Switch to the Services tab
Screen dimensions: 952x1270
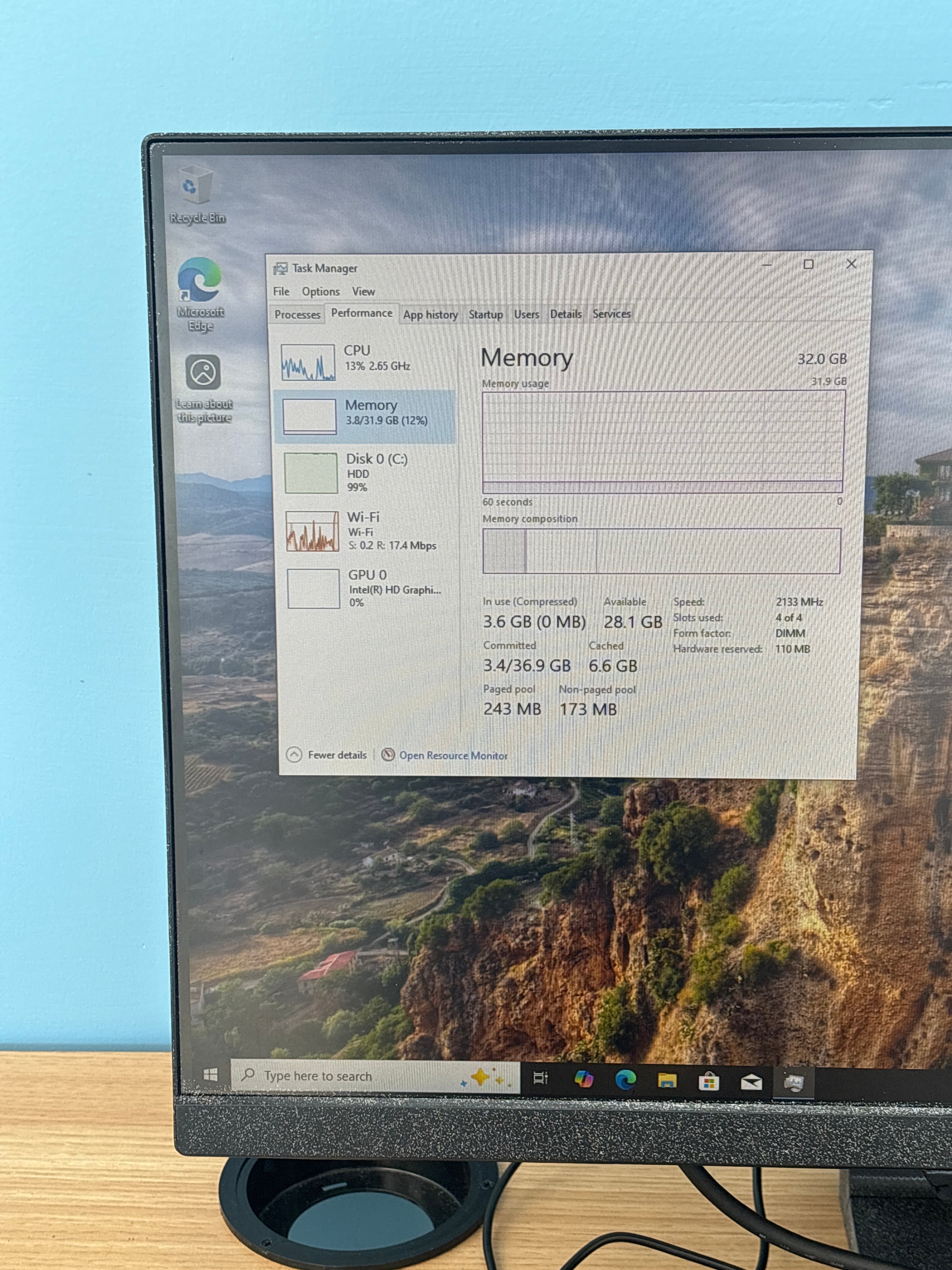pos(612,314)
